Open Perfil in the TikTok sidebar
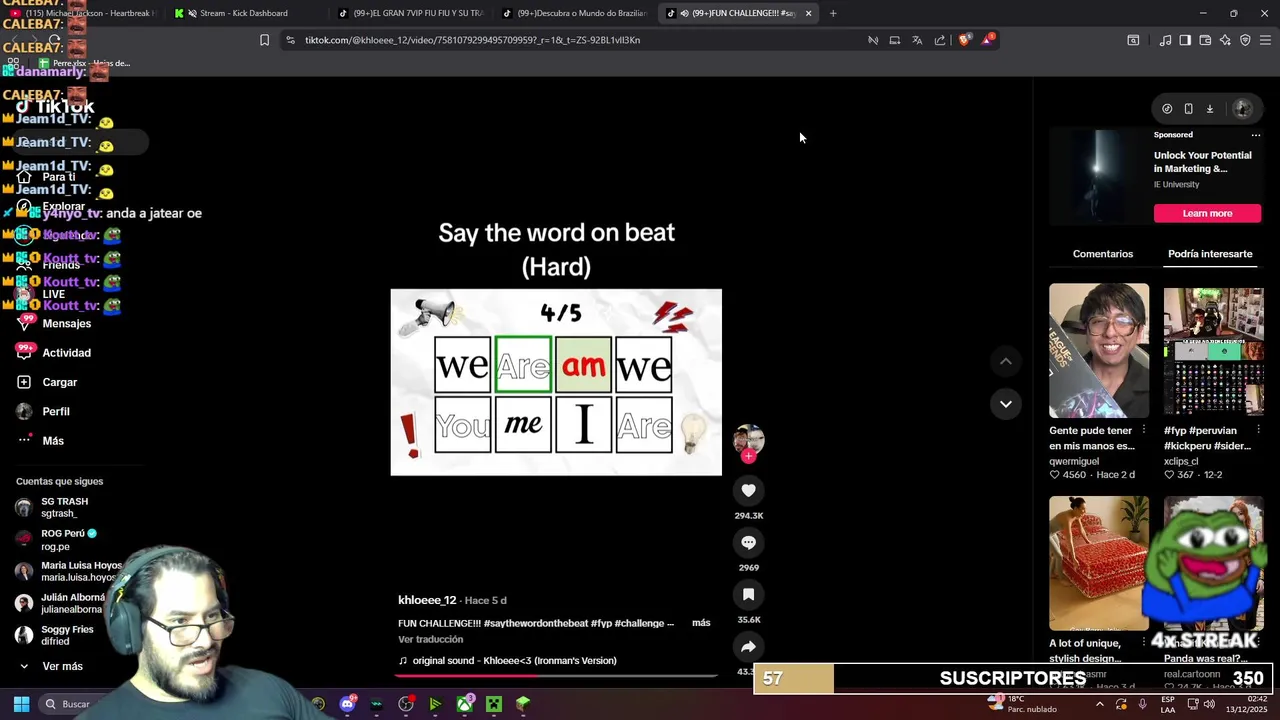 click(55, 411)
